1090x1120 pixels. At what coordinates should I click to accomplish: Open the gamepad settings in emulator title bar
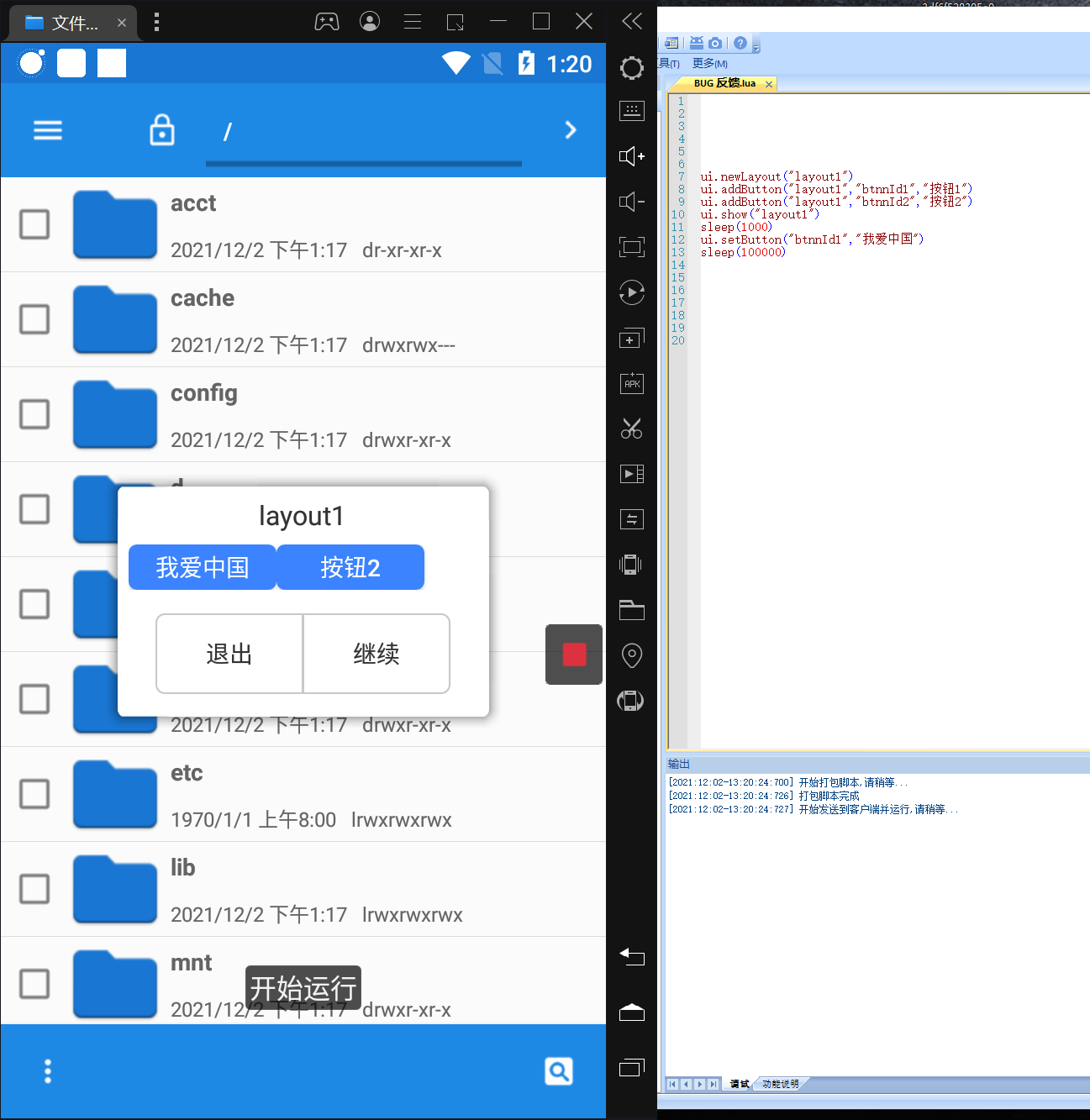coord(327,22)
